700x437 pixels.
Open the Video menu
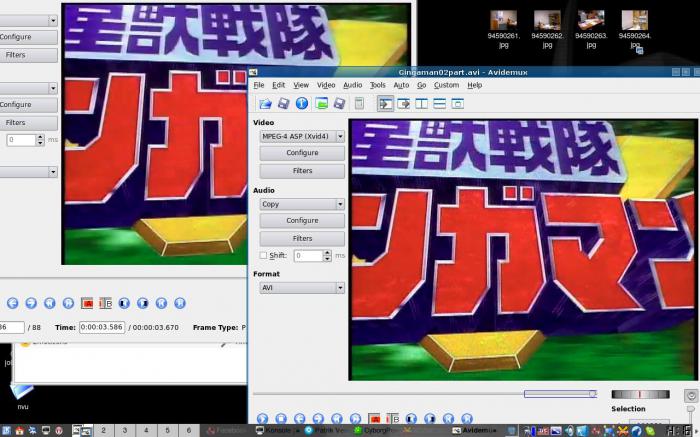[x=326, y=85]
